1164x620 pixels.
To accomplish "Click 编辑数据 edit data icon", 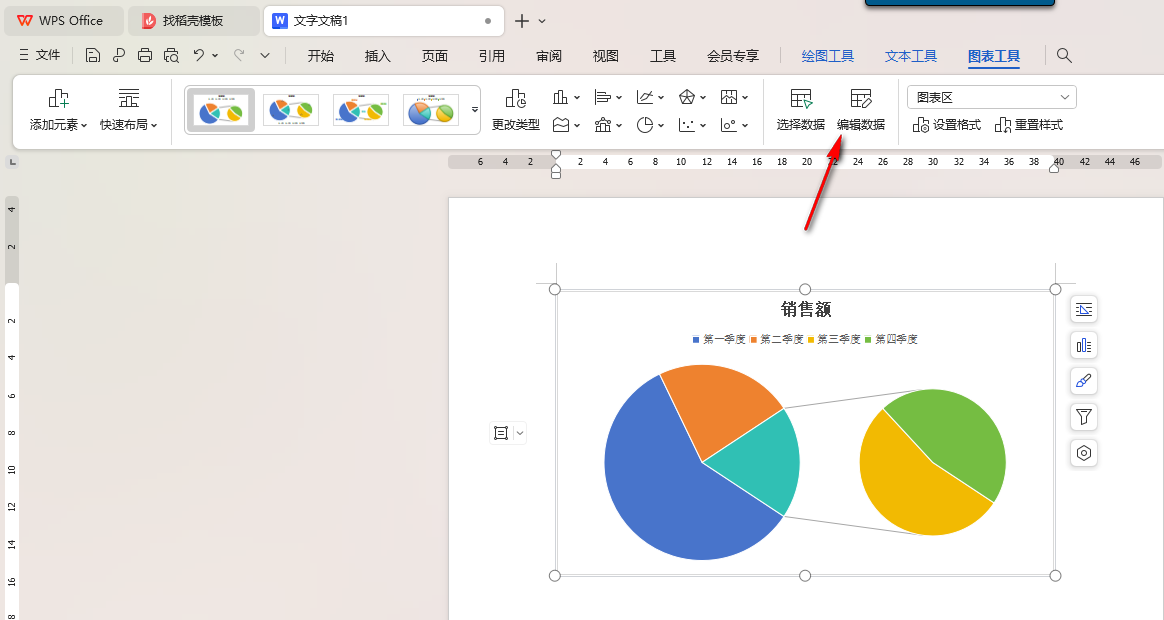I will point(861,98).
